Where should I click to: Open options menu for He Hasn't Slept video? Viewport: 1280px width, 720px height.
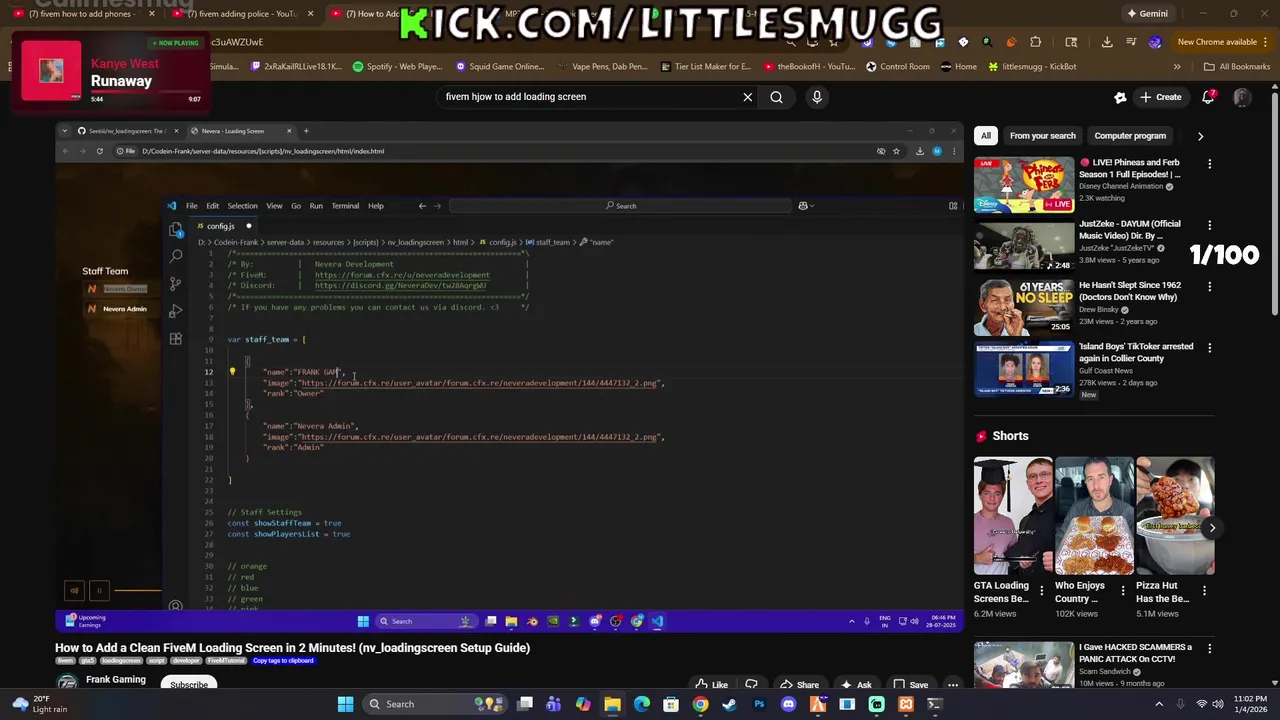click(x=1209, y=286)
